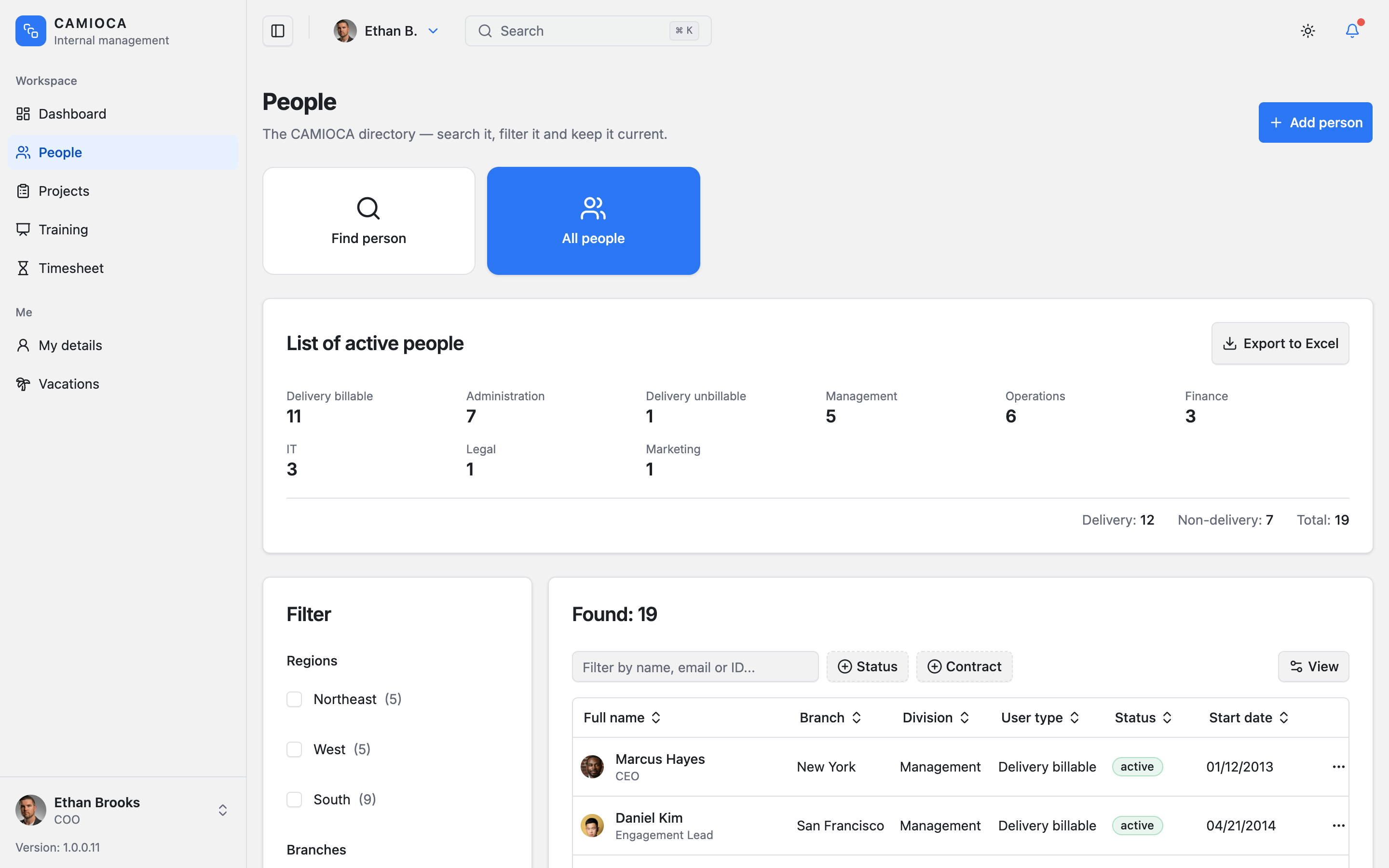The width and height of the screenshot is (1389, 868).
Task: Toggle the sidebar panel icon
Action: point(278,31)
